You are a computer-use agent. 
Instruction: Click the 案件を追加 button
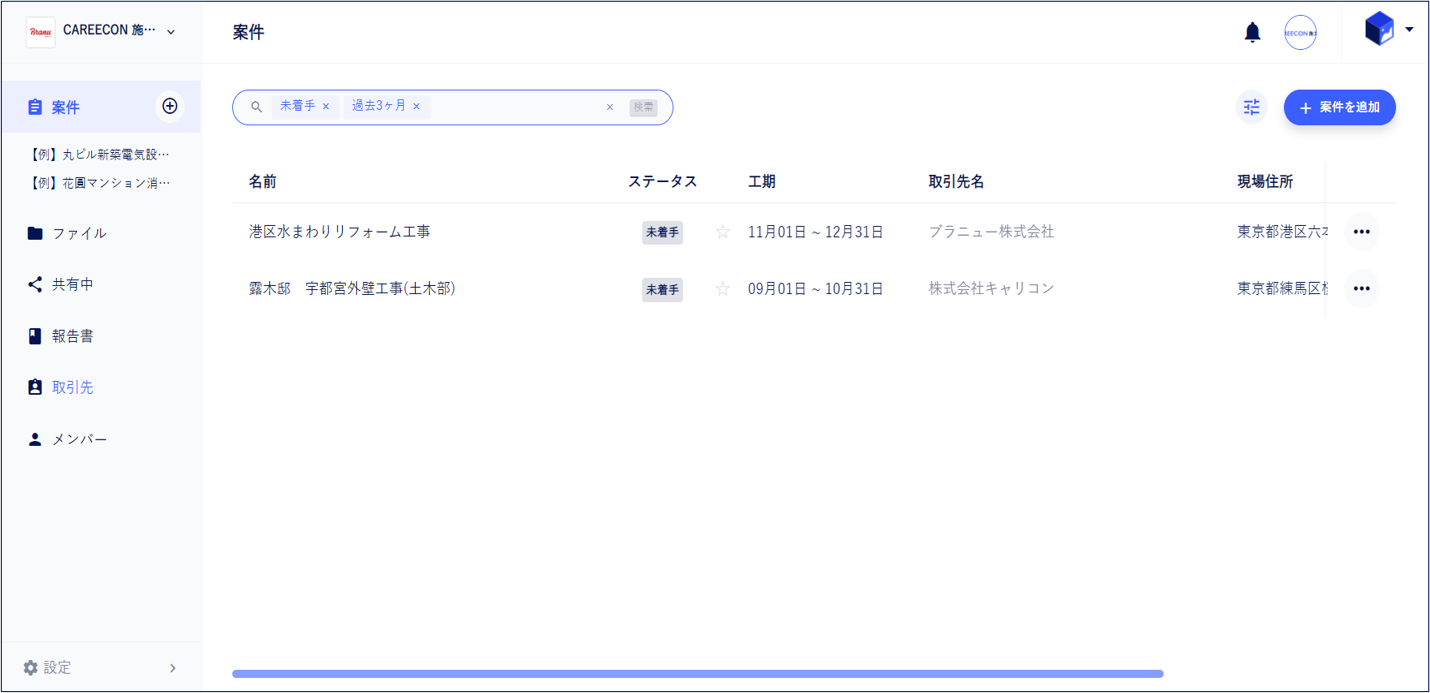pyautogui.click(x=1339, y=107)
